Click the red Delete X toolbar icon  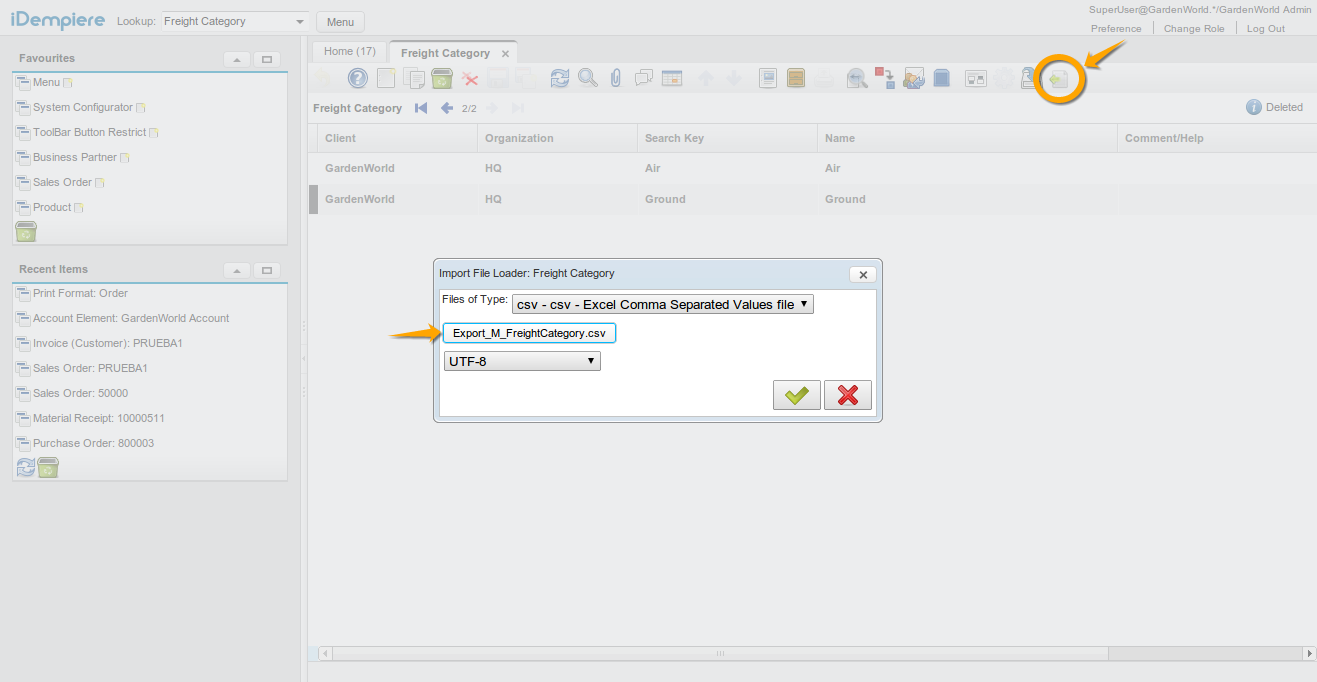[x=470, y=78]
